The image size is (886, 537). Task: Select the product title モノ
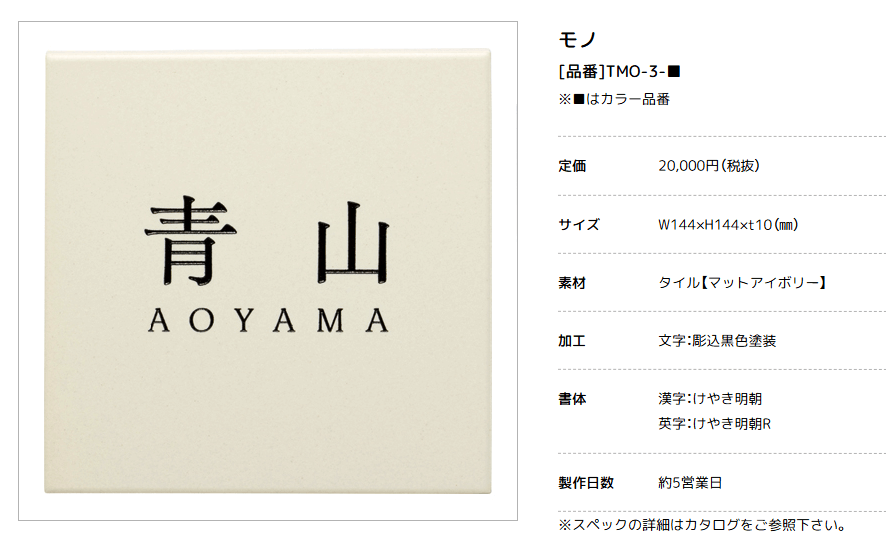tap(577, 40)
